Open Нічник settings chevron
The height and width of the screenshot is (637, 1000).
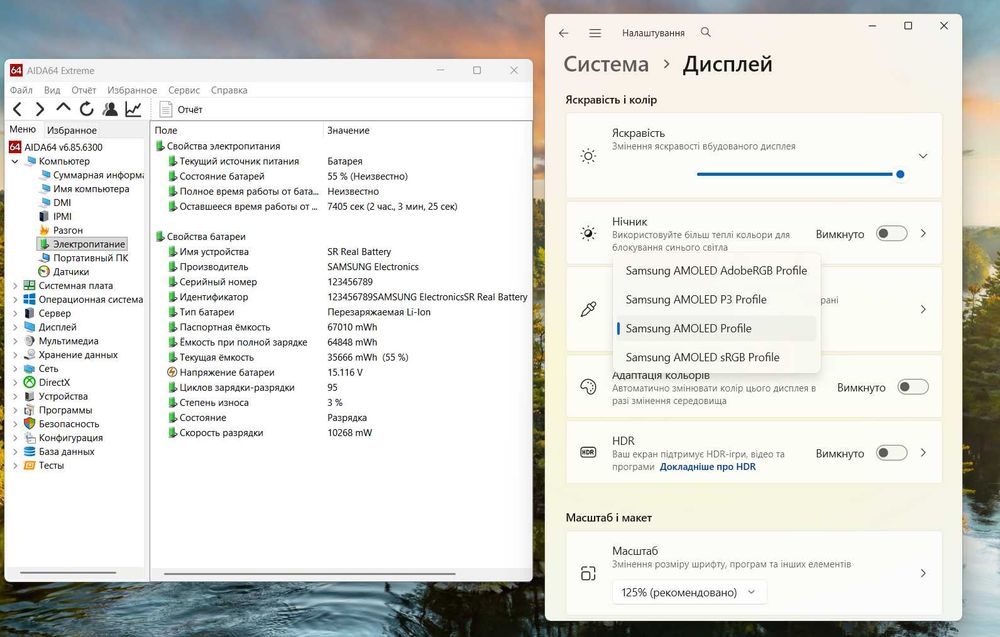point(923,234)
